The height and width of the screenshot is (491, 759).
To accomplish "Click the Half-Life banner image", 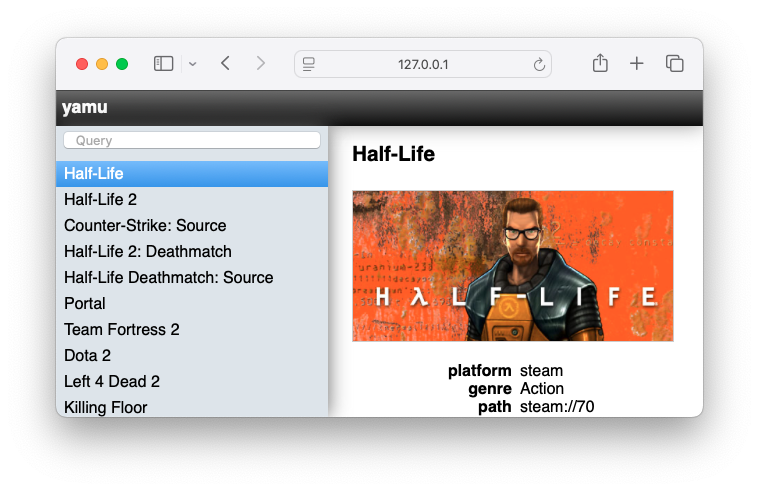I will 513,266.
